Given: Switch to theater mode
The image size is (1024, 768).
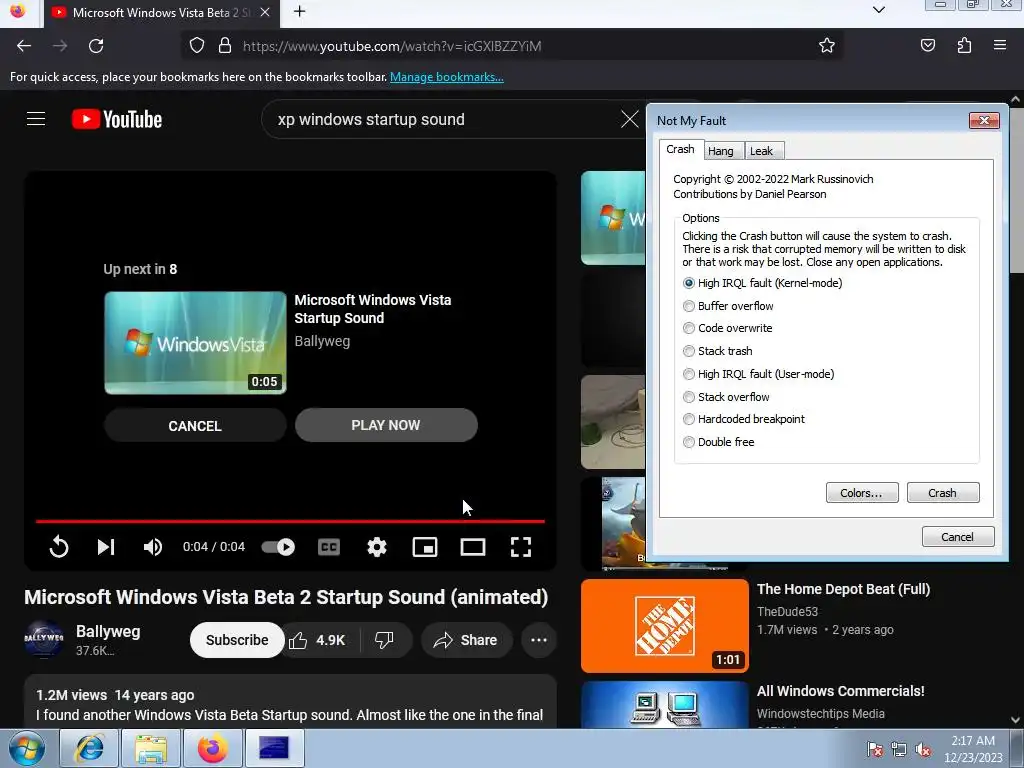Looking at the screenshot, I should pyautogui.click(x=473, y=547).
